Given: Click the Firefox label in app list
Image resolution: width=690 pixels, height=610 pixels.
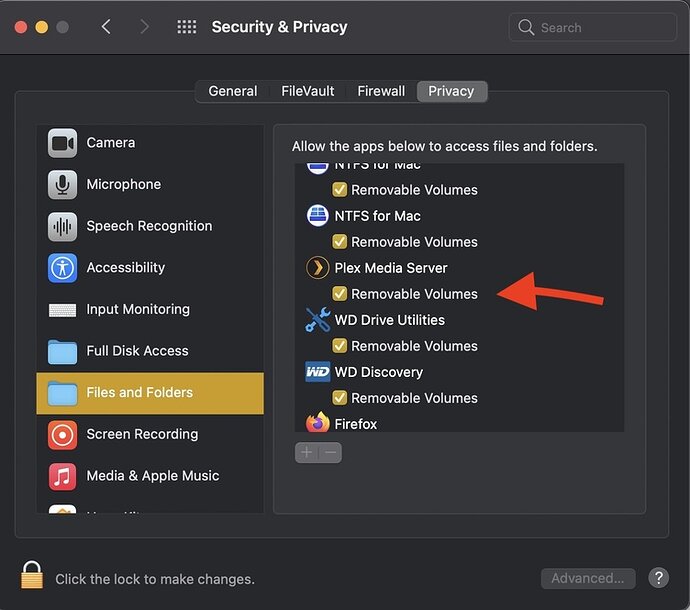Looking at the screenshot, I should pos(356,424).
